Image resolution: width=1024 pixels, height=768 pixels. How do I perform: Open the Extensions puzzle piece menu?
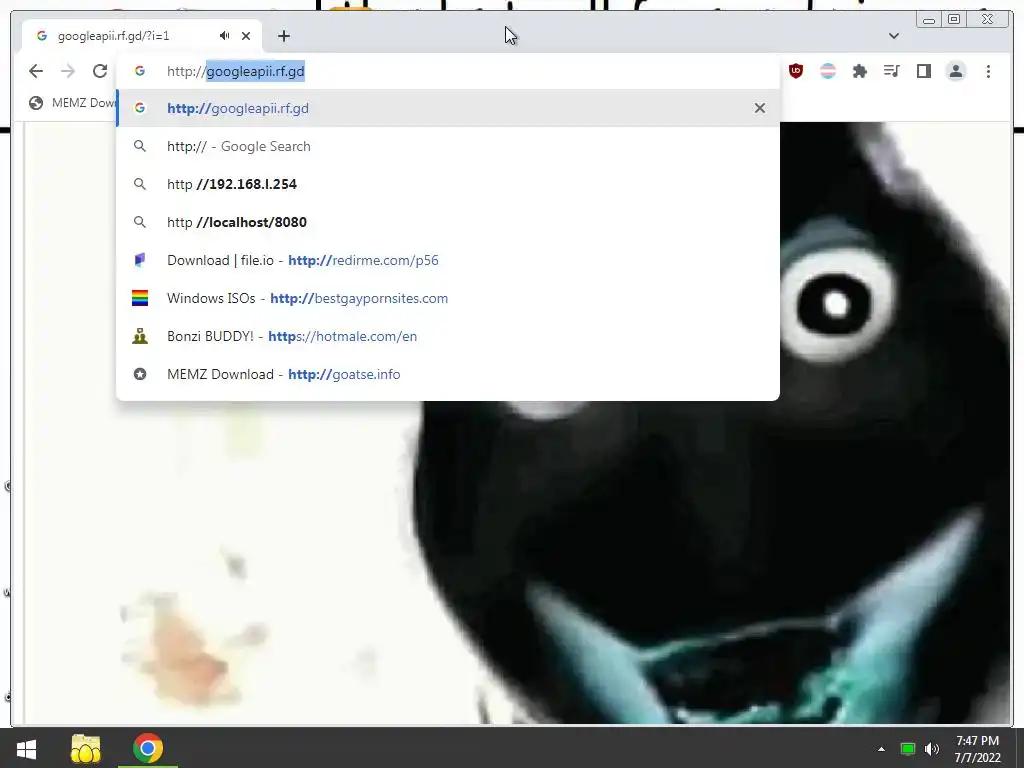pyautogui.click(x=859, y=71)
